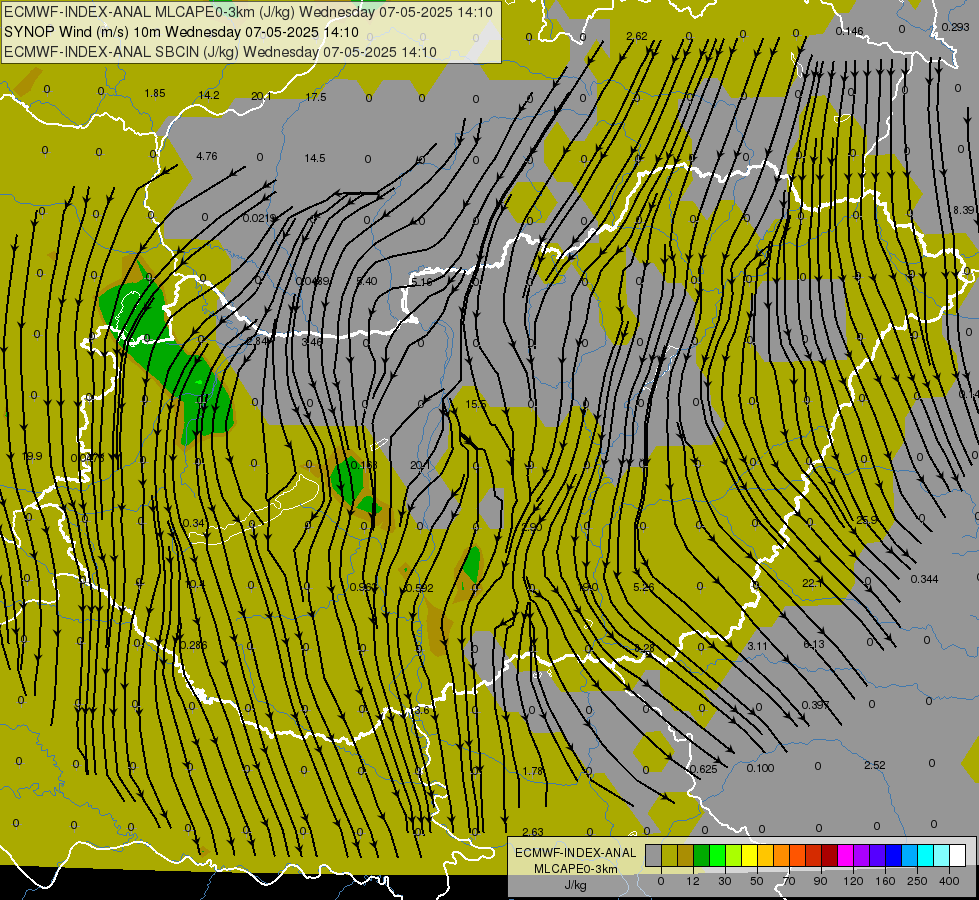Viewport: 979px width, 900px height.
Task: Click the map value 19.9
Action: pos(32,457)
